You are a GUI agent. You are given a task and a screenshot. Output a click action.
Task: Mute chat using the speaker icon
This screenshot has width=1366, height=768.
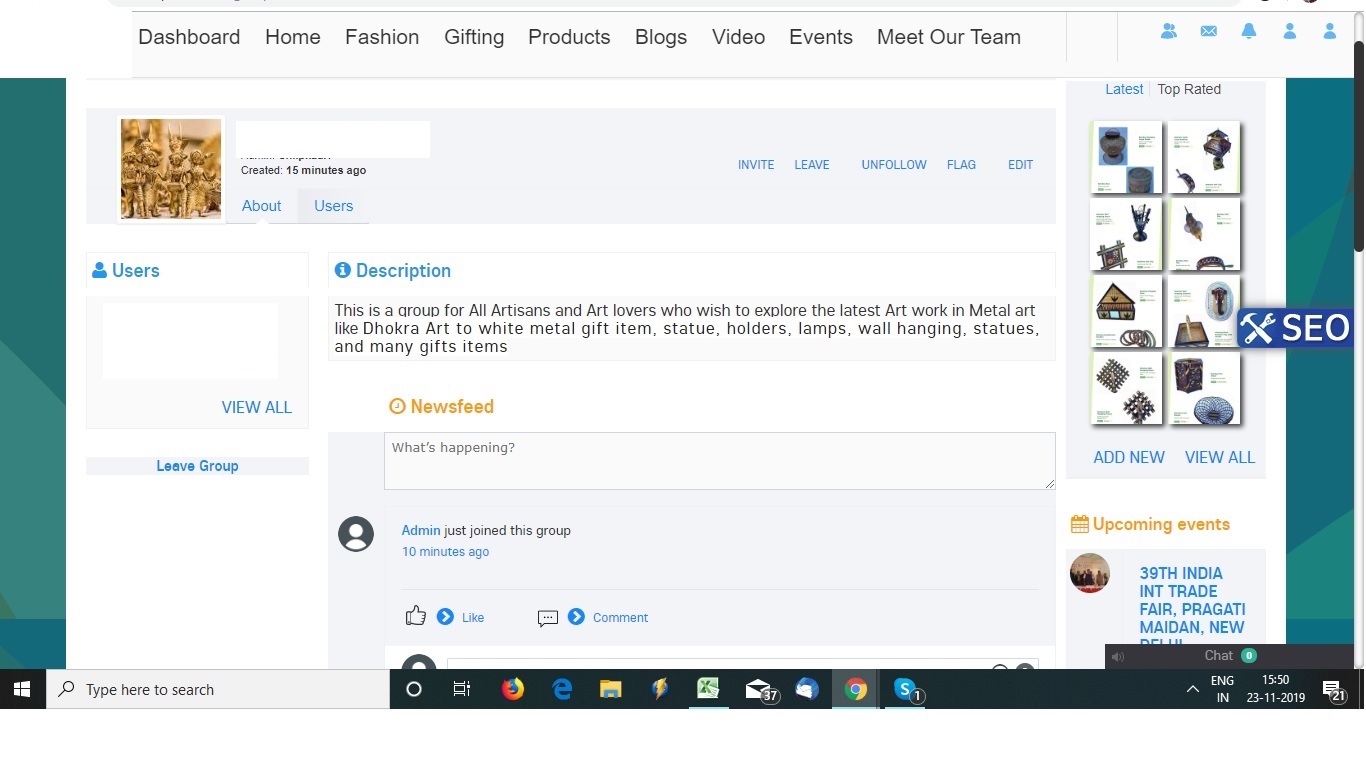point(1118,657)
